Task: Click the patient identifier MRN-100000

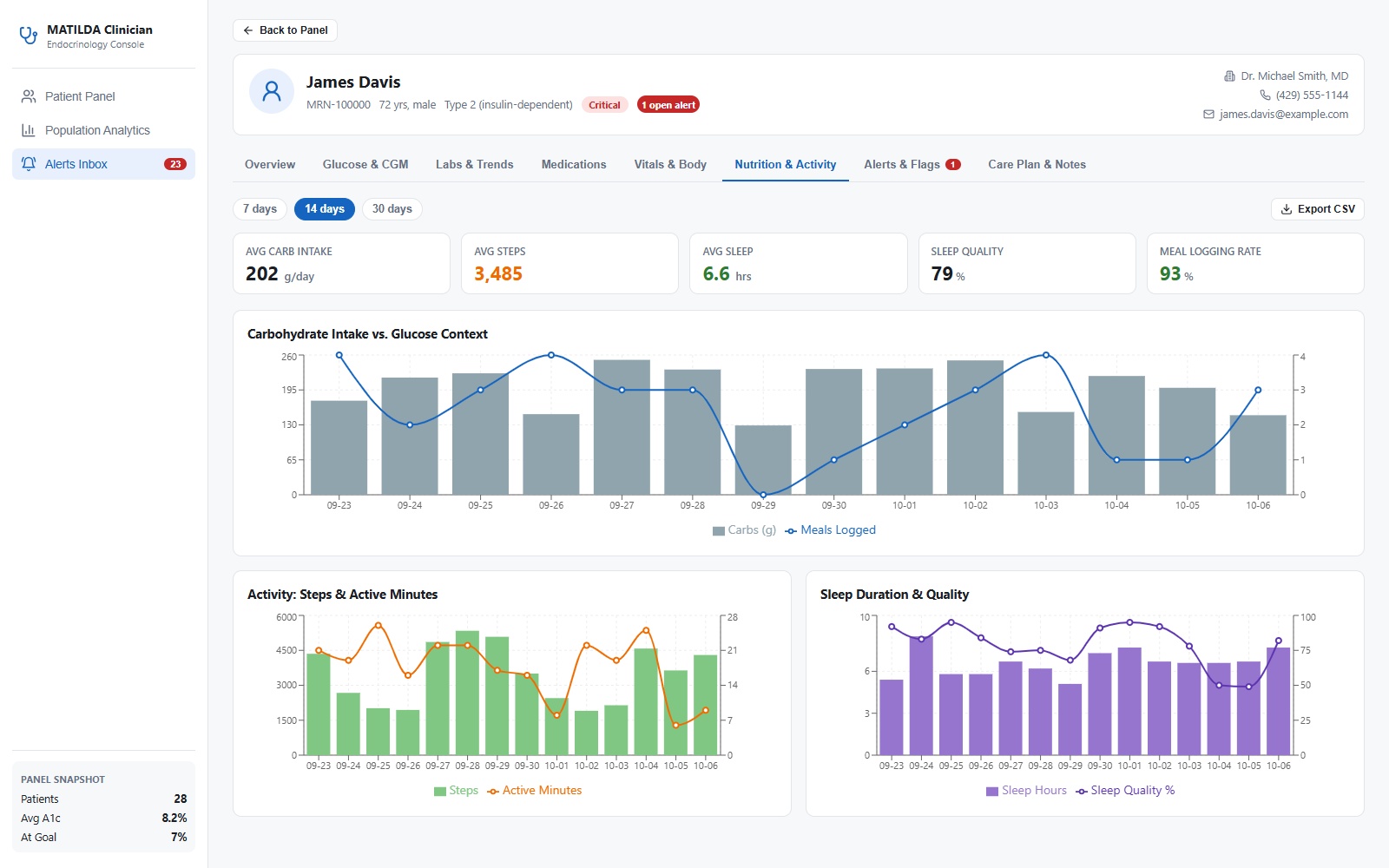Action: 339,105
